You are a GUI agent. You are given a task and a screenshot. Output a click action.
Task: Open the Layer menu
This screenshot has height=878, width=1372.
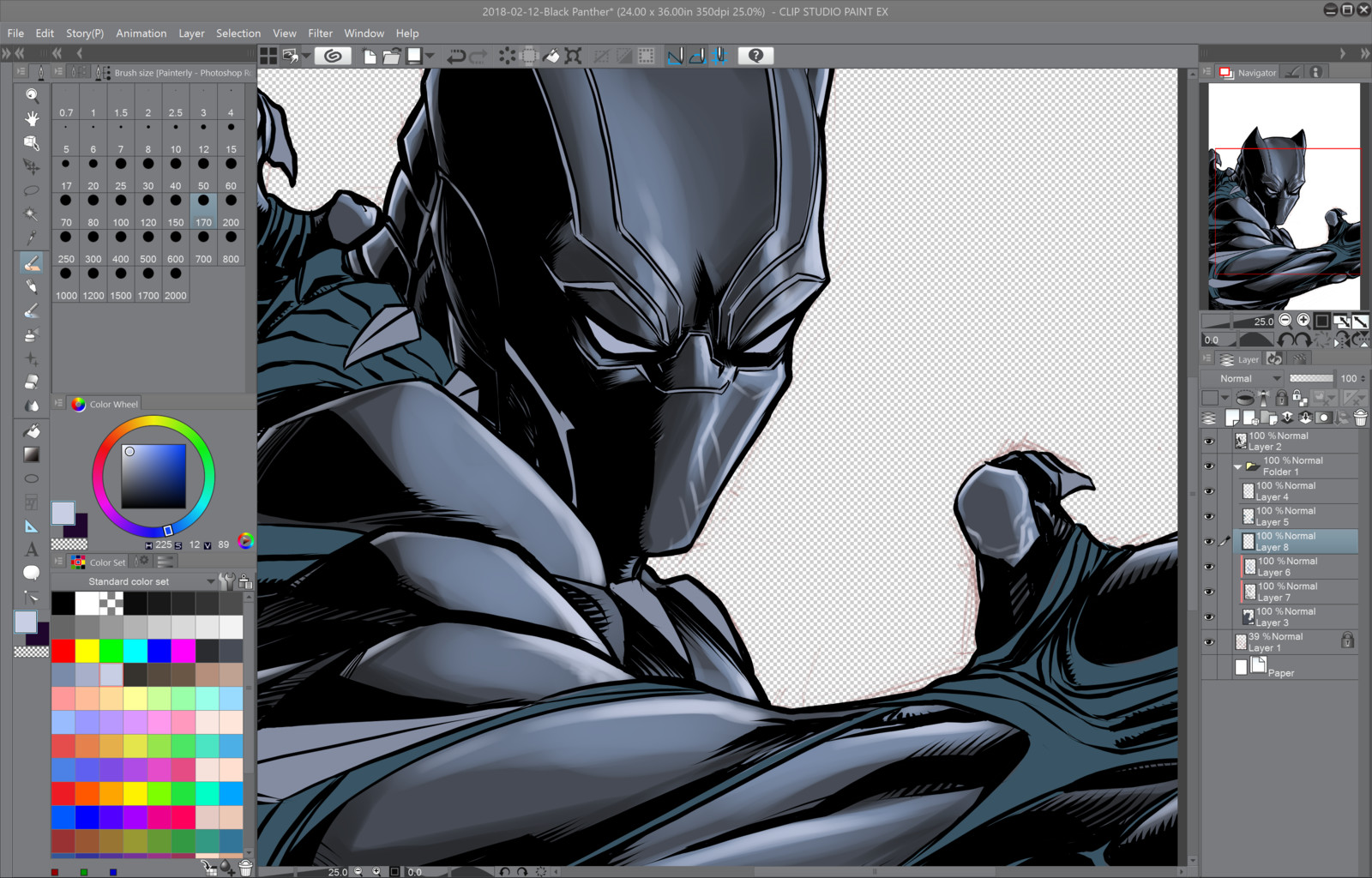[x=191, y=33]
